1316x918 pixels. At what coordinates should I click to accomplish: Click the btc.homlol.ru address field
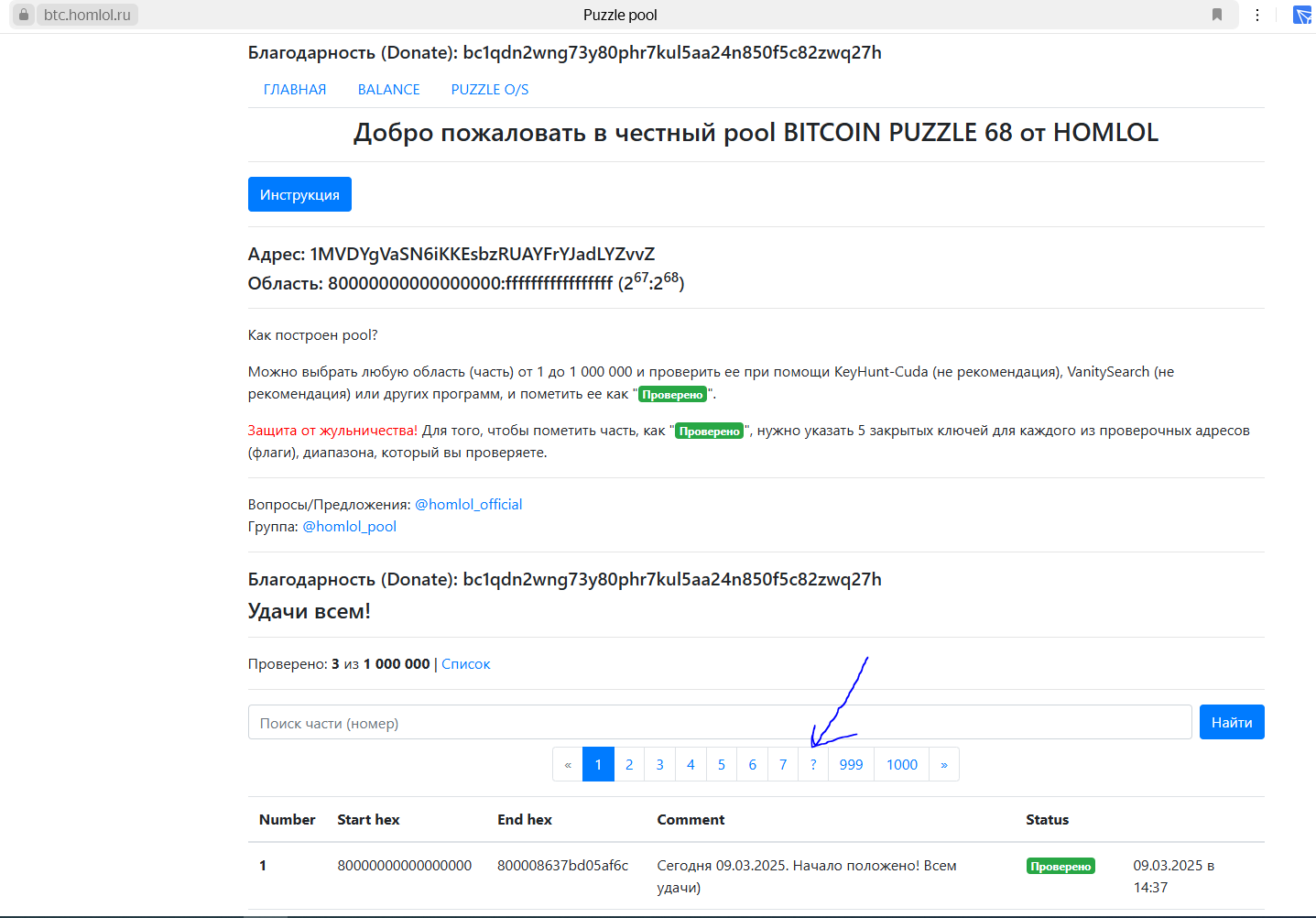[87, 15]
